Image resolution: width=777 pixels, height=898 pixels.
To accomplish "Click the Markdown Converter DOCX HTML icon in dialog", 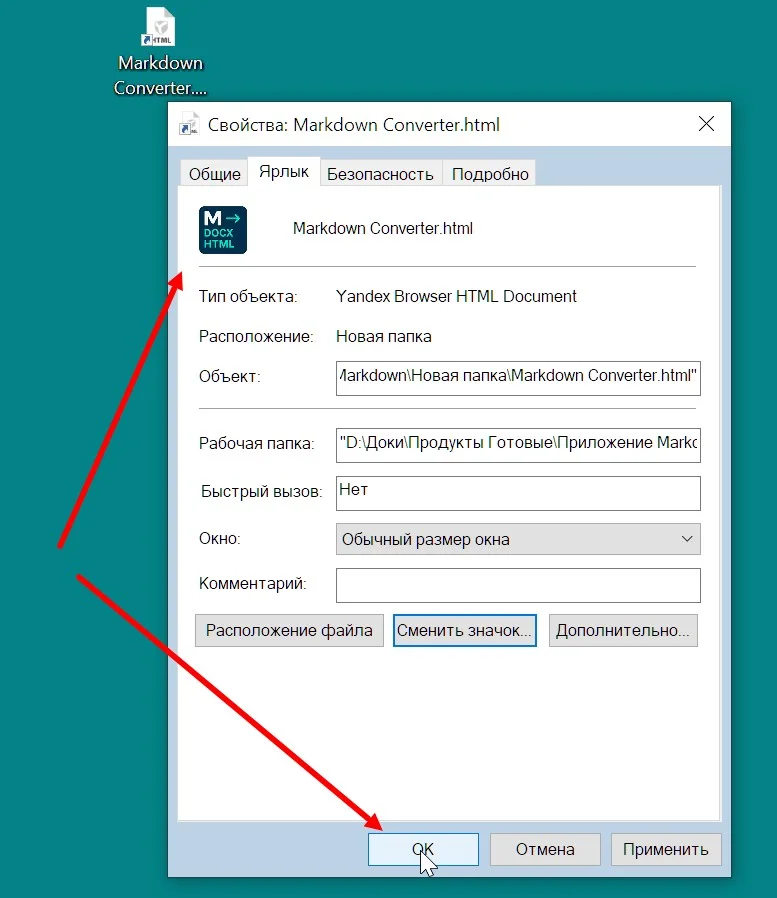I will 223,230.
